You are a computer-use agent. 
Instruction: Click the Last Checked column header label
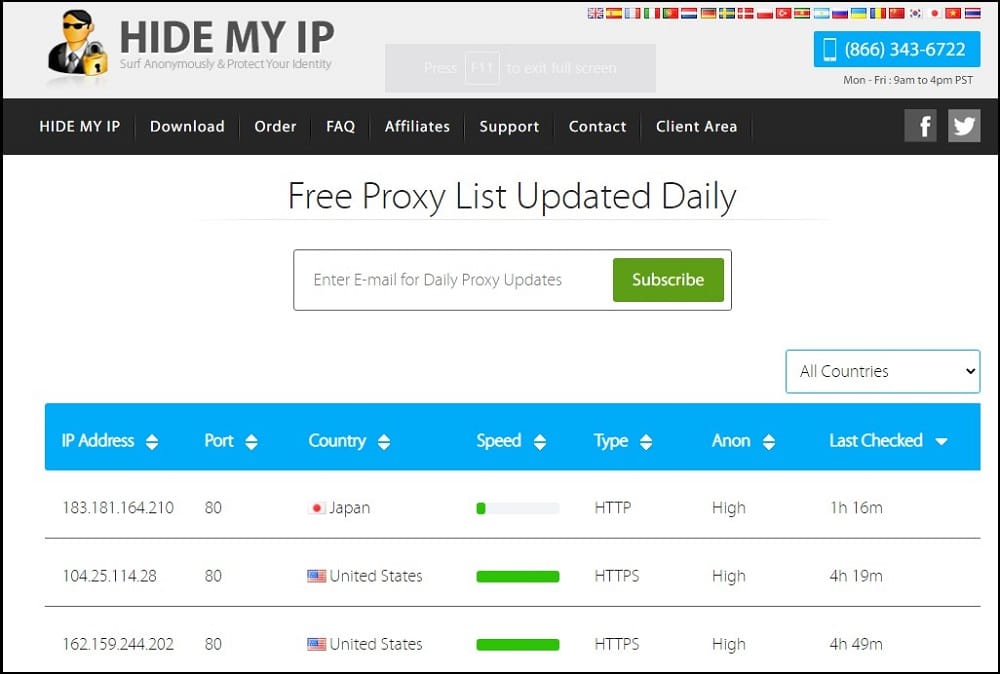click(x=876, y=441)
